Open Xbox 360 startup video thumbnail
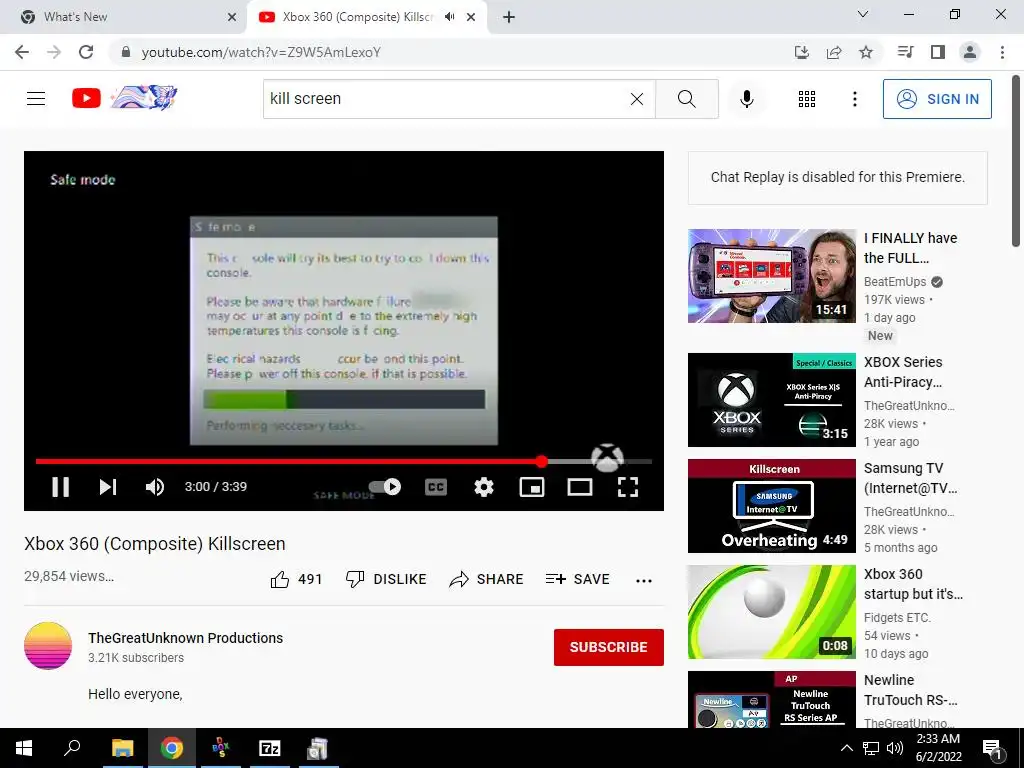The image size is (1024, 768). click(772, 612)
